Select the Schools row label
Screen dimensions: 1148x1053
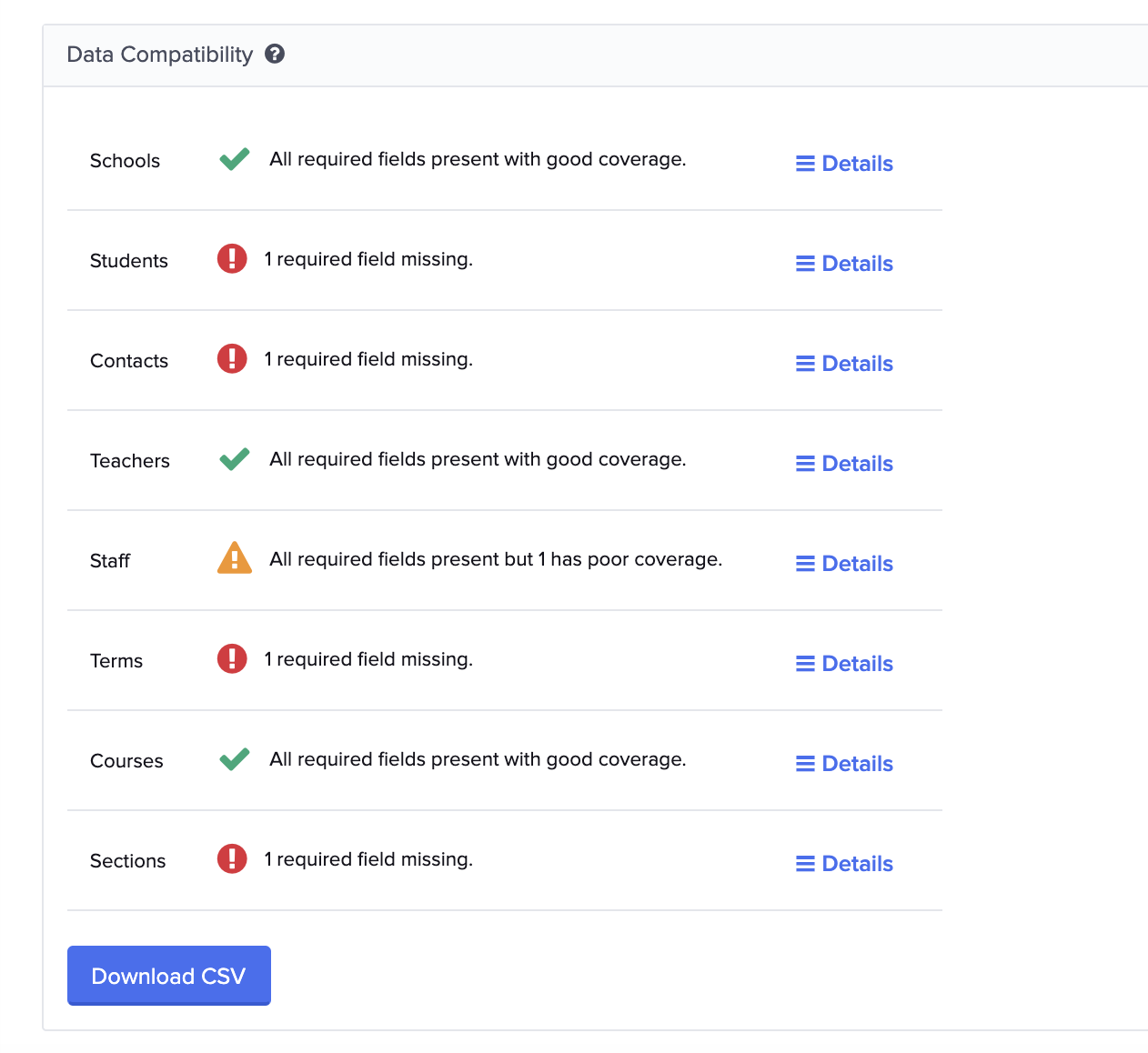125,160
